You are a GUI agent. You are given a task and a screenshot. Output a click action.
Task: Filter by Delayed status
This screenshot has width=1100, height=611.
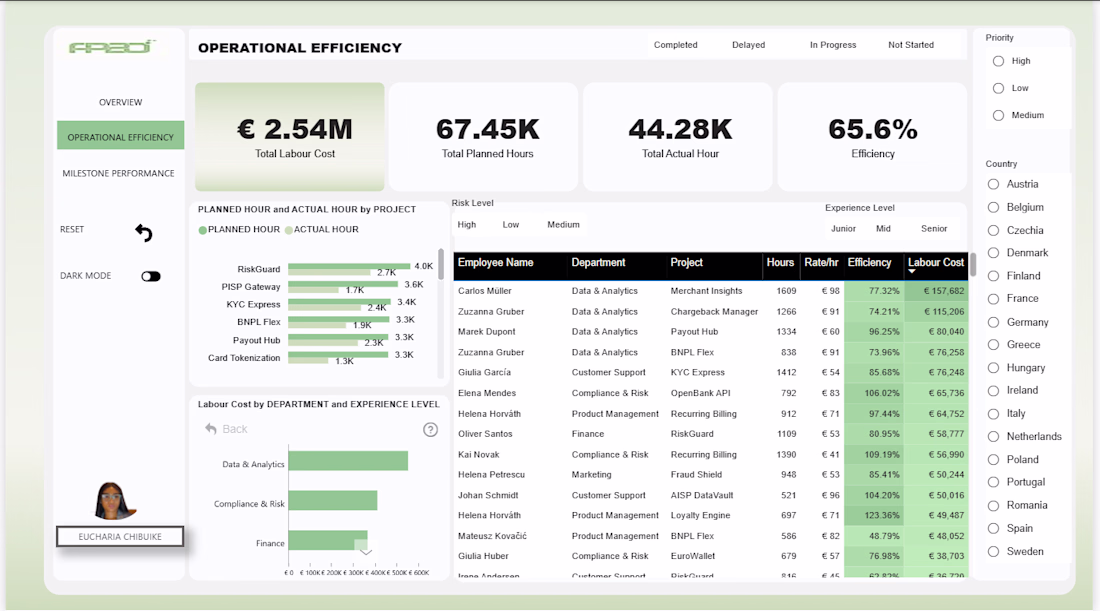coord(749,45)
